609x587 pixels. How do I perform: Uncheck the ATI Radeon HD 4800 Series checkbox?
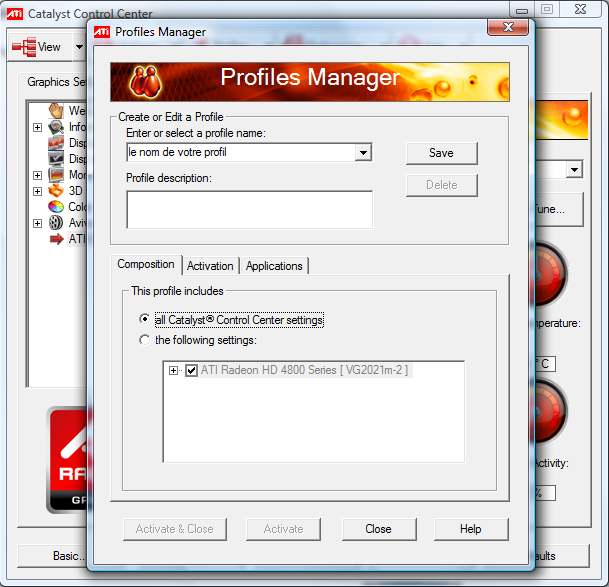tap(191, 371)
